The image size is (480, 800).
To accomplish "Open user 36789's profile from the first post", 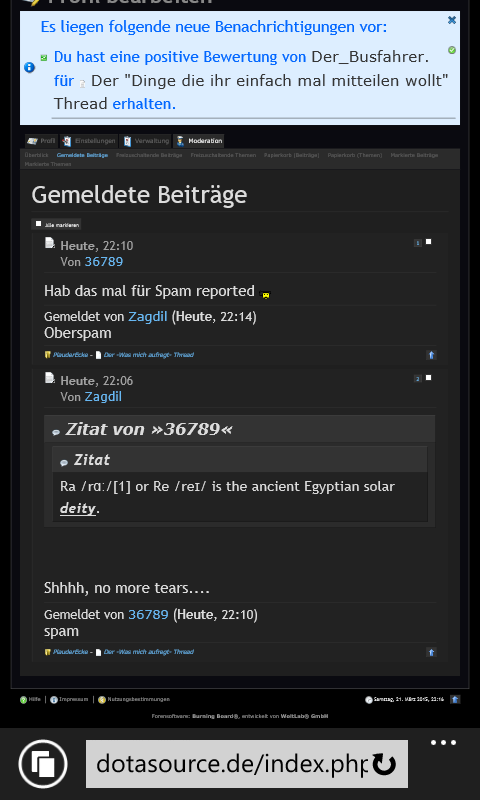I will (104, 262).
